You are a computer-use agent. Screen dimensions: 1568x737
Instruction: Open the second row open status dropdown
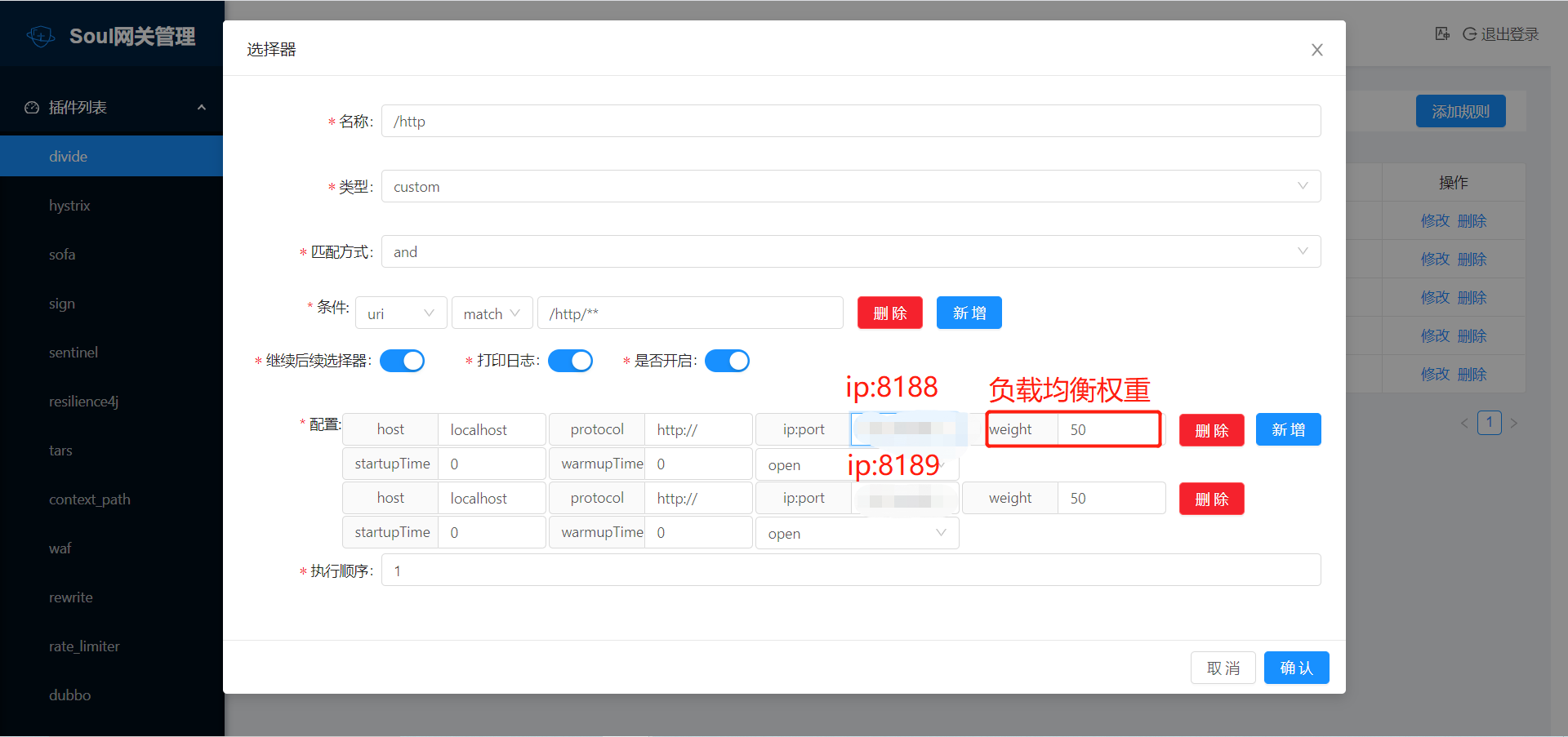(857, 533)
